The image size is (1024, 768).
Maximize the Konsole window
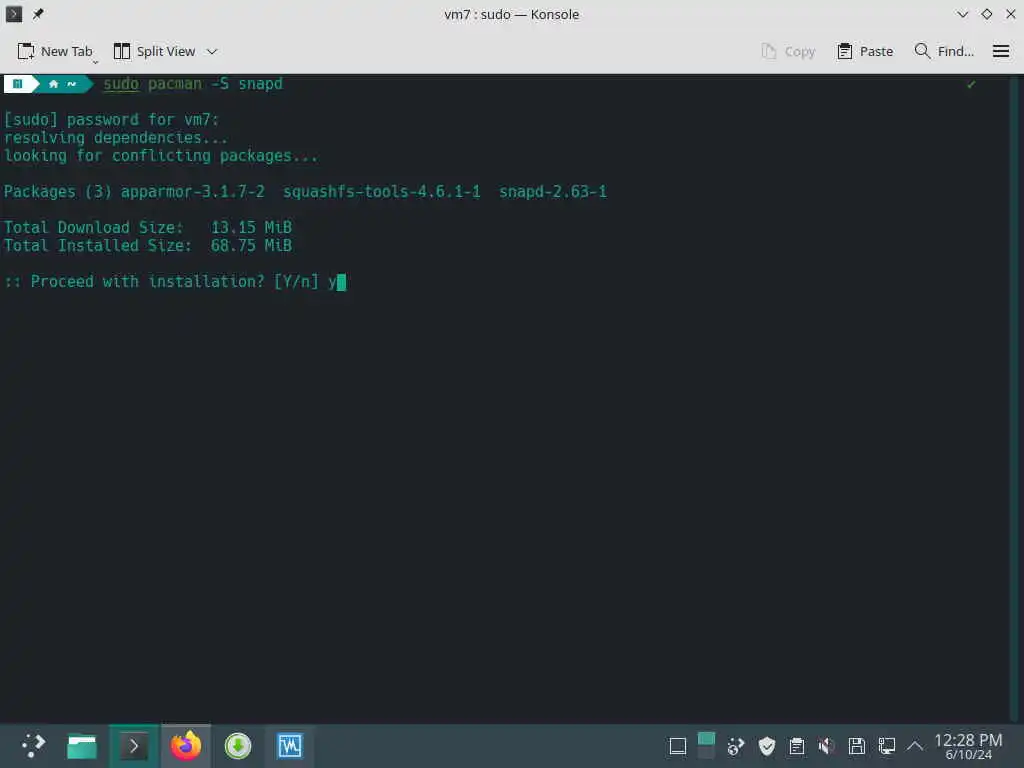(x=987, y=14)
